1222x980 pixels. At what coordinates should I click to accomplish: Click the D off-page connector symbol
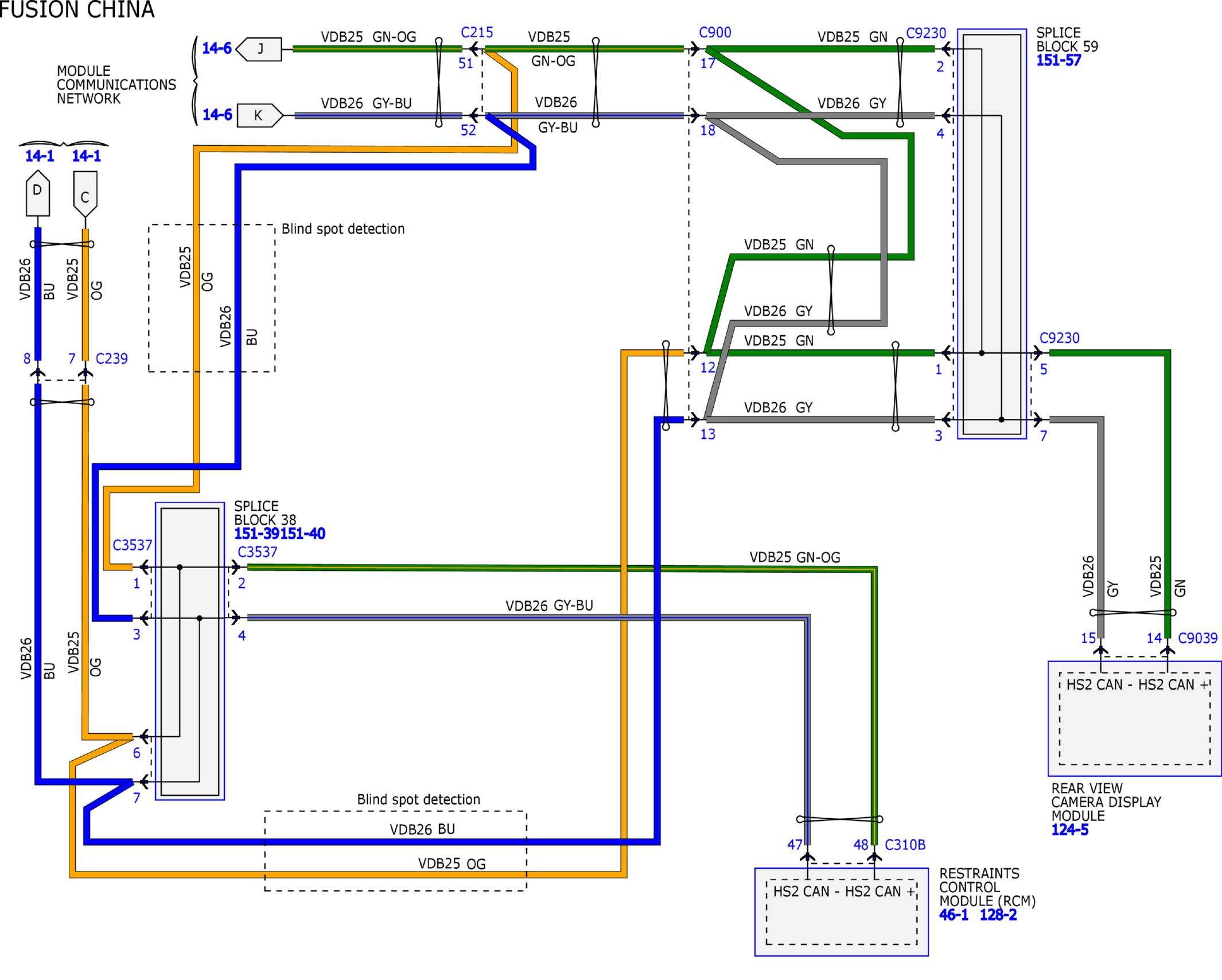tap(38, 193)
